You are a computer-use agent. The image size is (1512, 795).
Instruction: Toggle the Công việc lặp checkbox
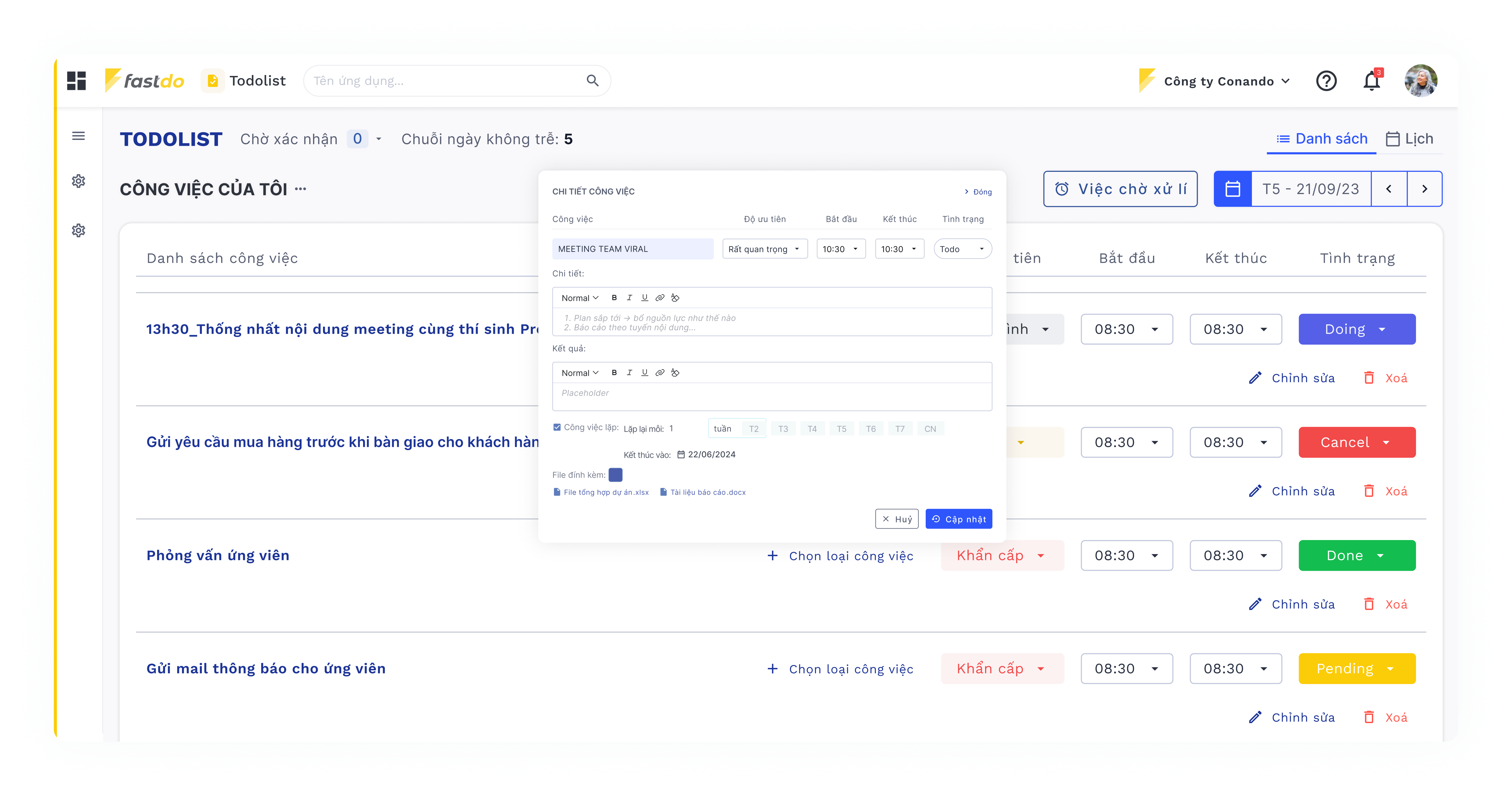coord(556,427)
